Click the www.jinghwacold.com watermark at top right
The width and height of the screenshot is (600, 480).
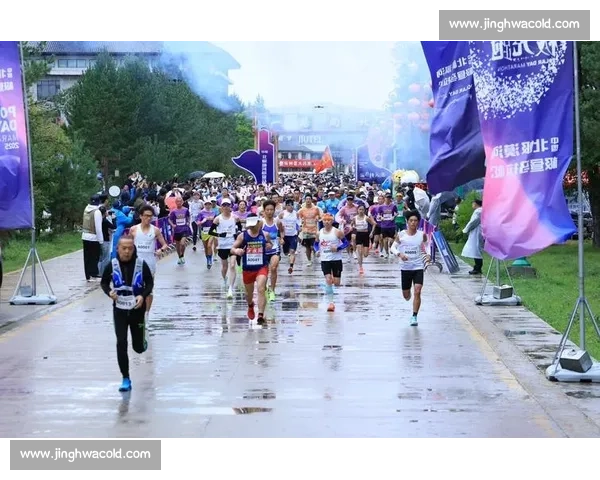pyautogui.click(x=511, y=24)
